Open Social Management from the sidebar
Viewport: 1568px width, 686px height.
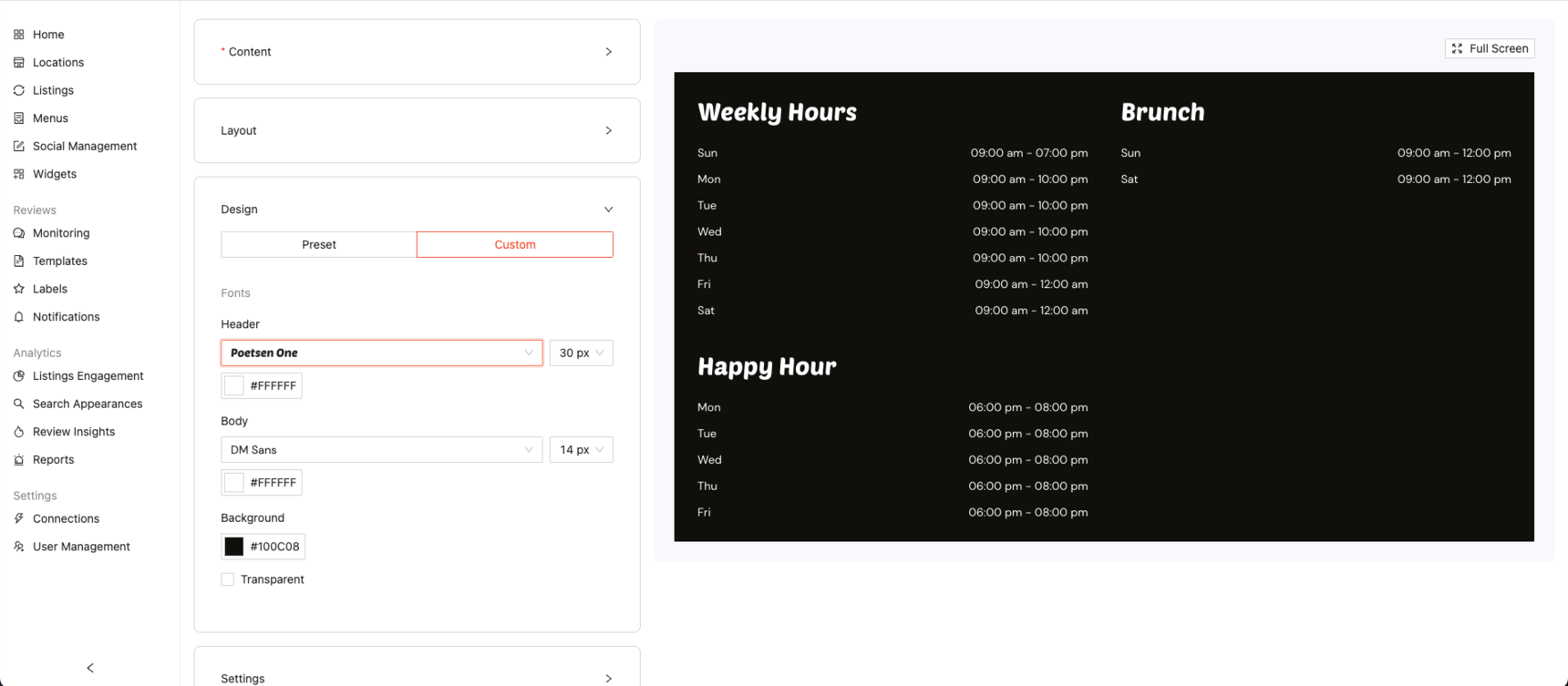85,146
